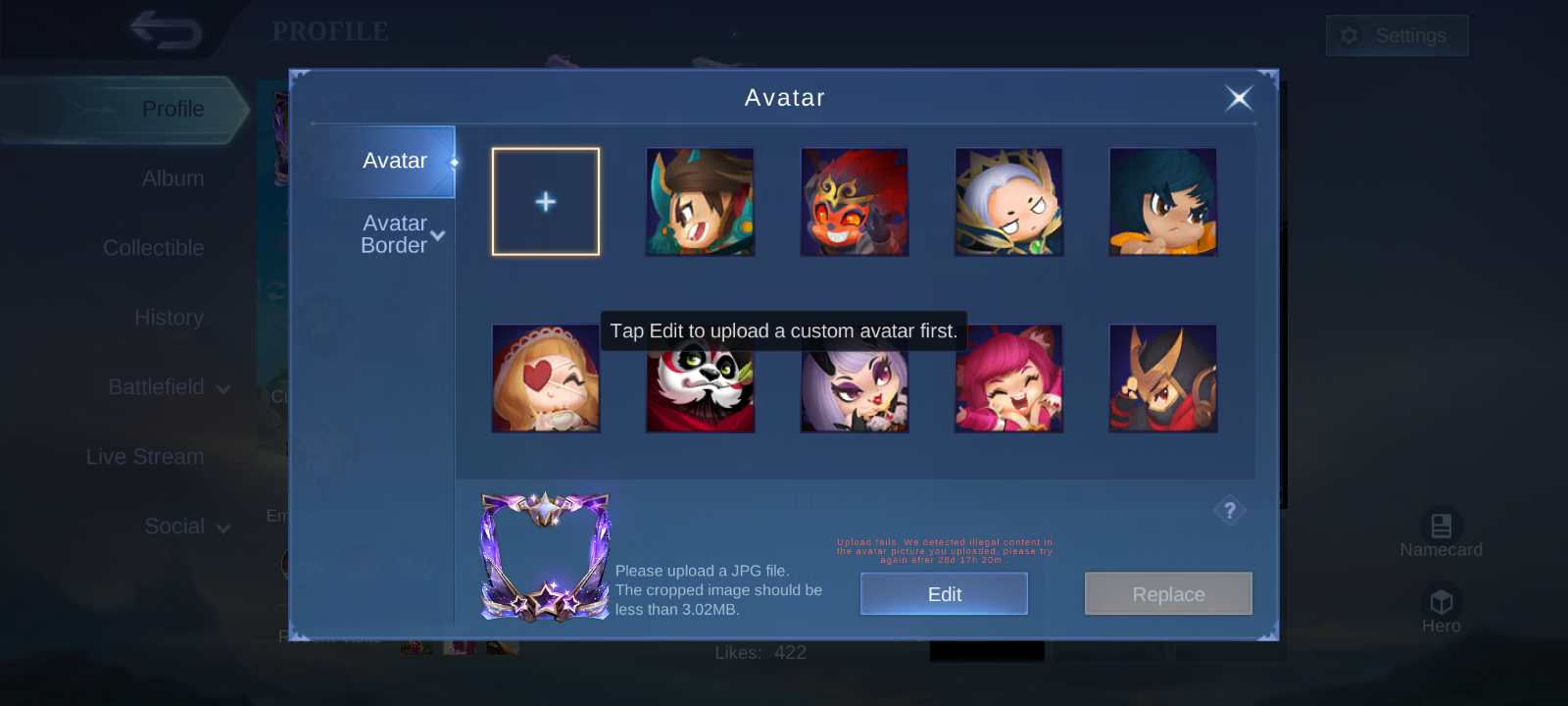This screenshot has height=706, width=1568.
Task: Open the Namecard icon
Action: pyautogui.click(x=1441, y=527)
